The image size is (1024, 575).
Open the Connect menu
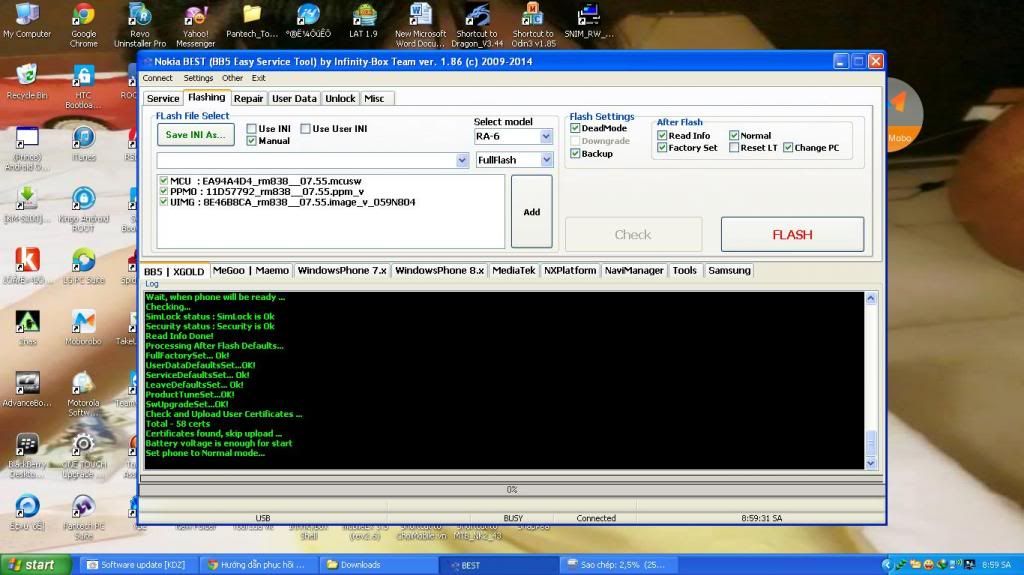point(157,78)
